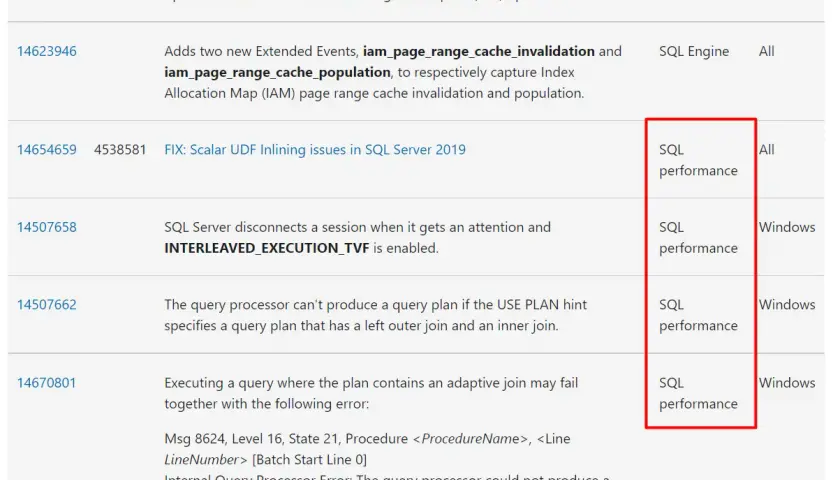Click Windows platform cell in 14507662 row

point(787,305)
